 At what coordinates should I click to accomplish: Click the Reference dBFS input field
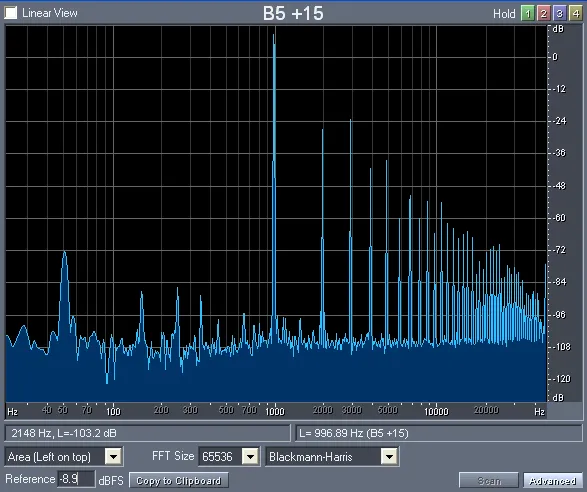[x=76, y=479]
